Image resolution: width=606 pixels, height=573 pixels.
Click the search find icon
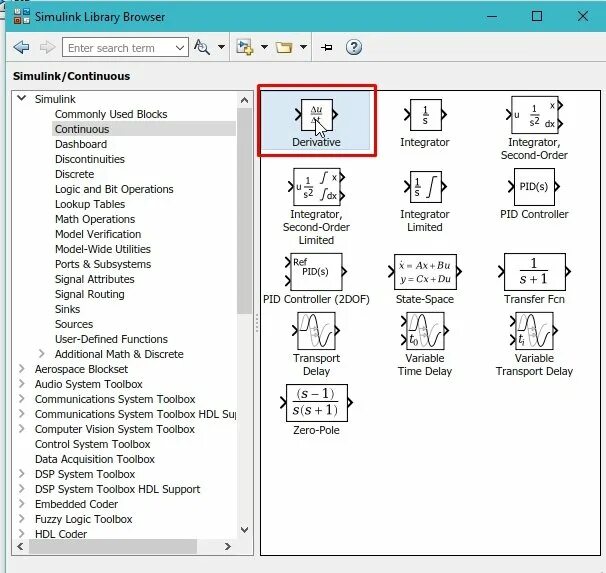click(x=202, y=47)
